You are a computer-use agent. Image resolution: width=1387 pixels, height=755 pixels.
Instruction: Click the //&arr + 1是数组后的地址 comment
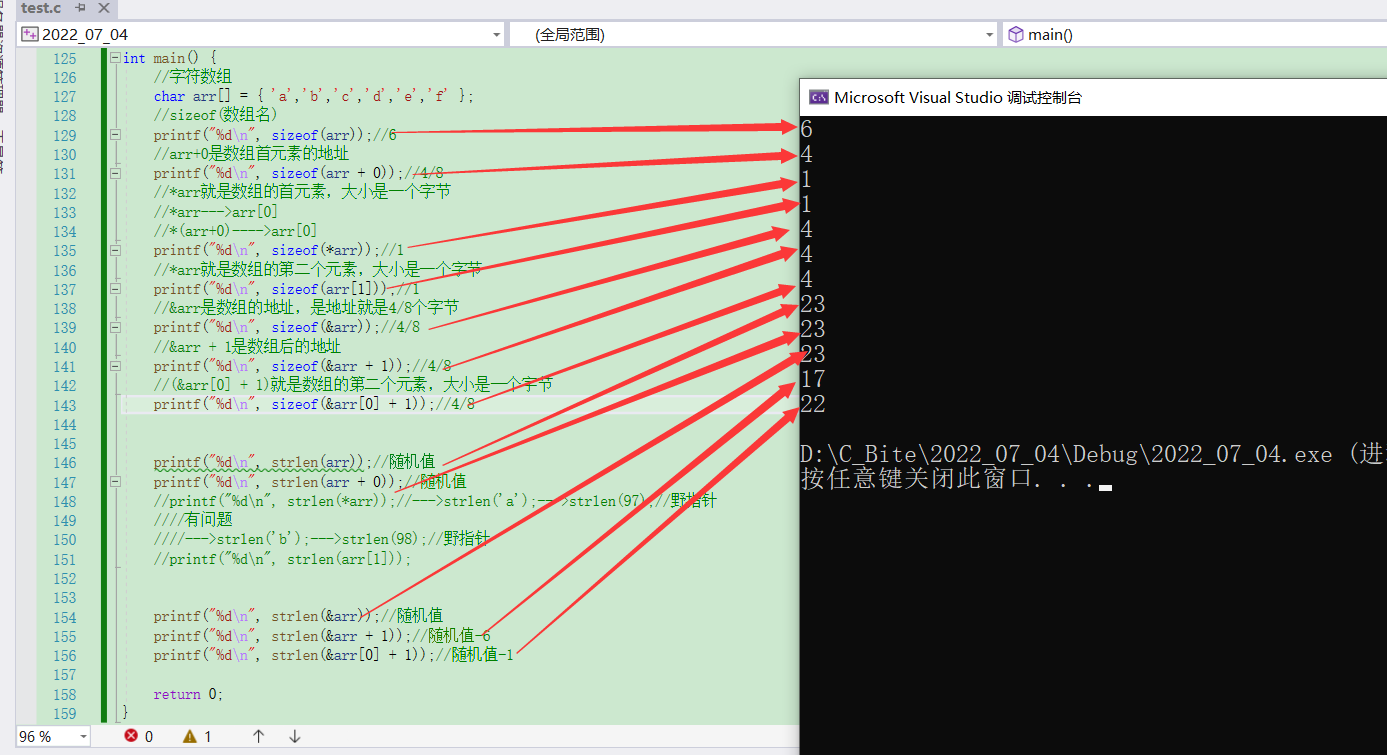(247, 347)
